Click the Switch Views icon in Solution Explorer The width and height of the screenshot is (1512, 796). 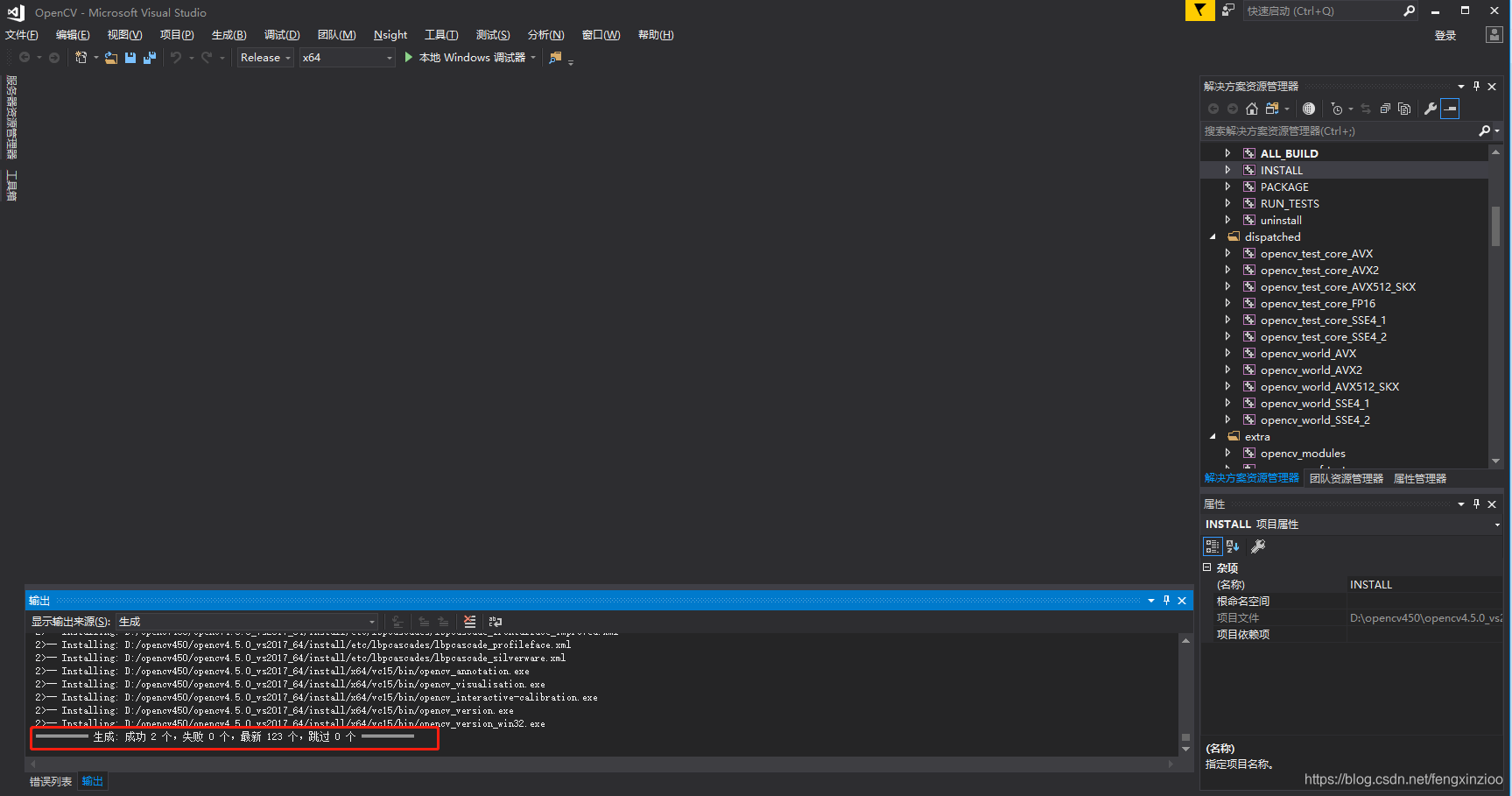(1273, 109)
